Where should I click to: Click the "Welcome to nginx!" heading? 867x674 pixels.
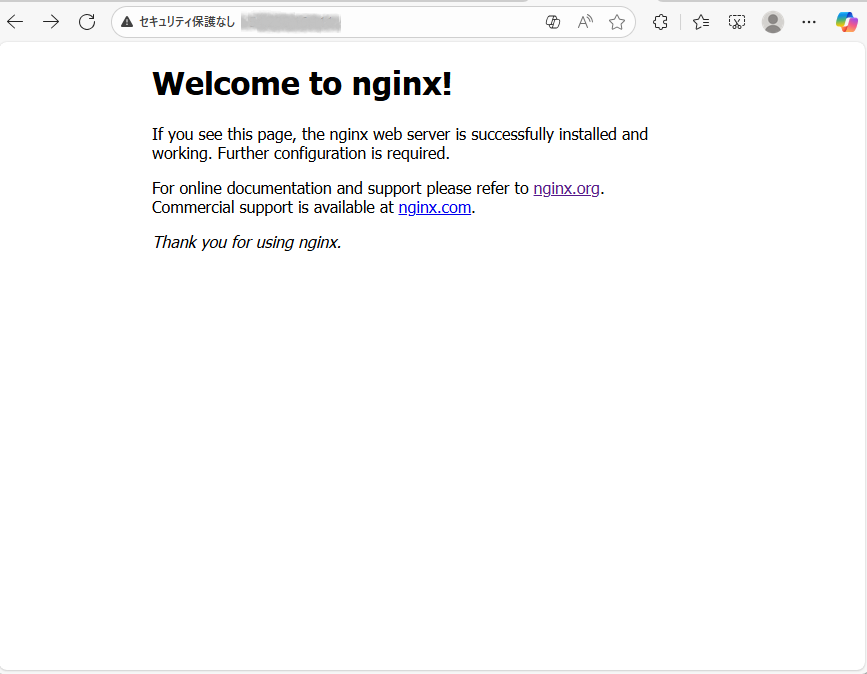[x=302, y=84]
